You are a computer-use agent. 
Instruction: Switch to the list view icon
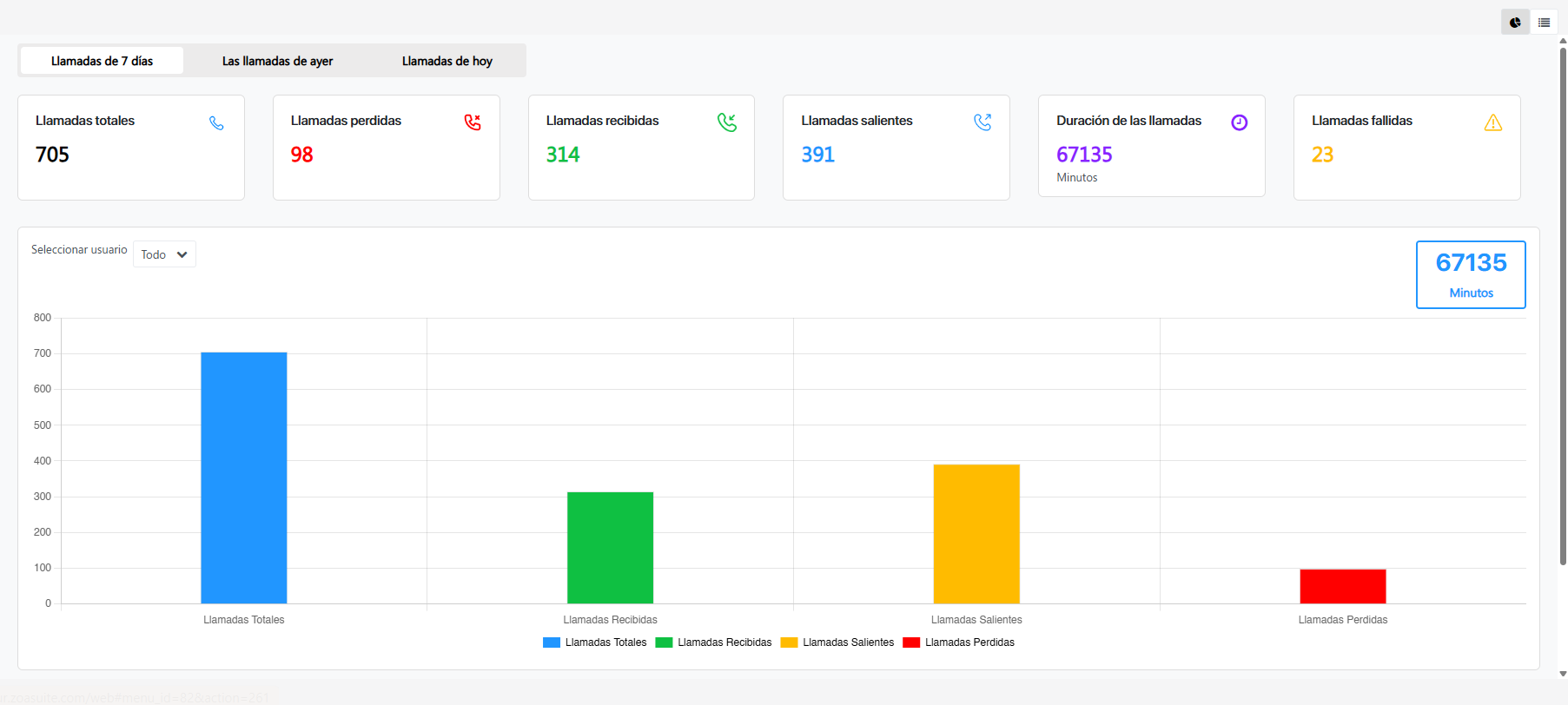tap(1544, 23)
